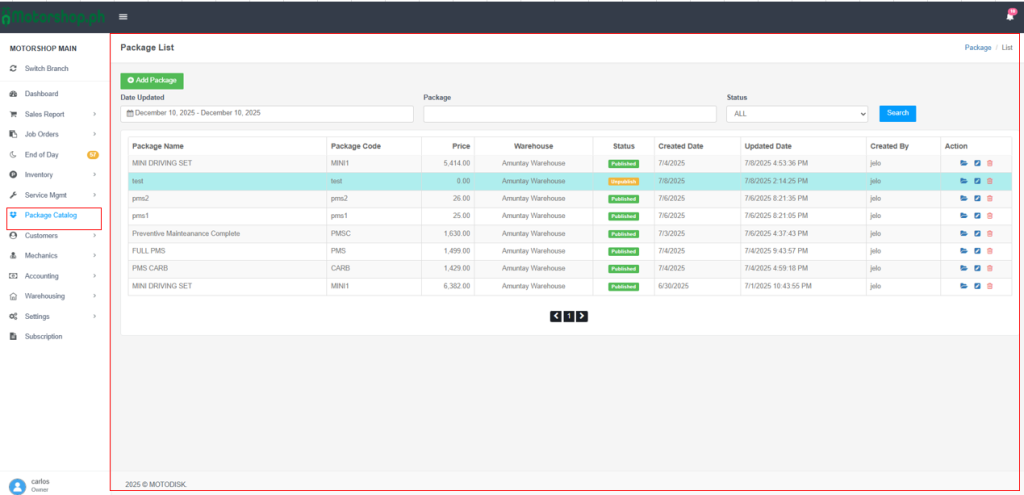1024x495 pixels.
Task: Click the Package breadcrumb link
Action: pyautogui.click(x=977, y=48)
